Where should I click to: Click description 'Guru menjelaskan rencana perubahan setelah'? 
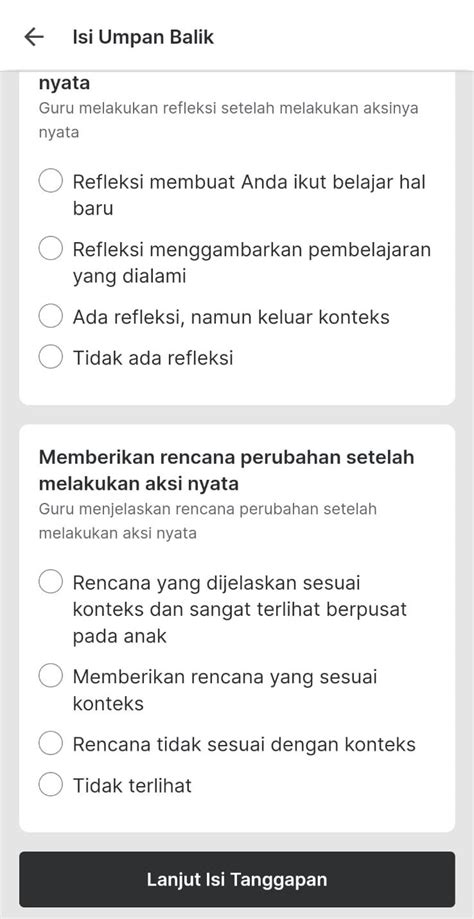coord(207,509)
